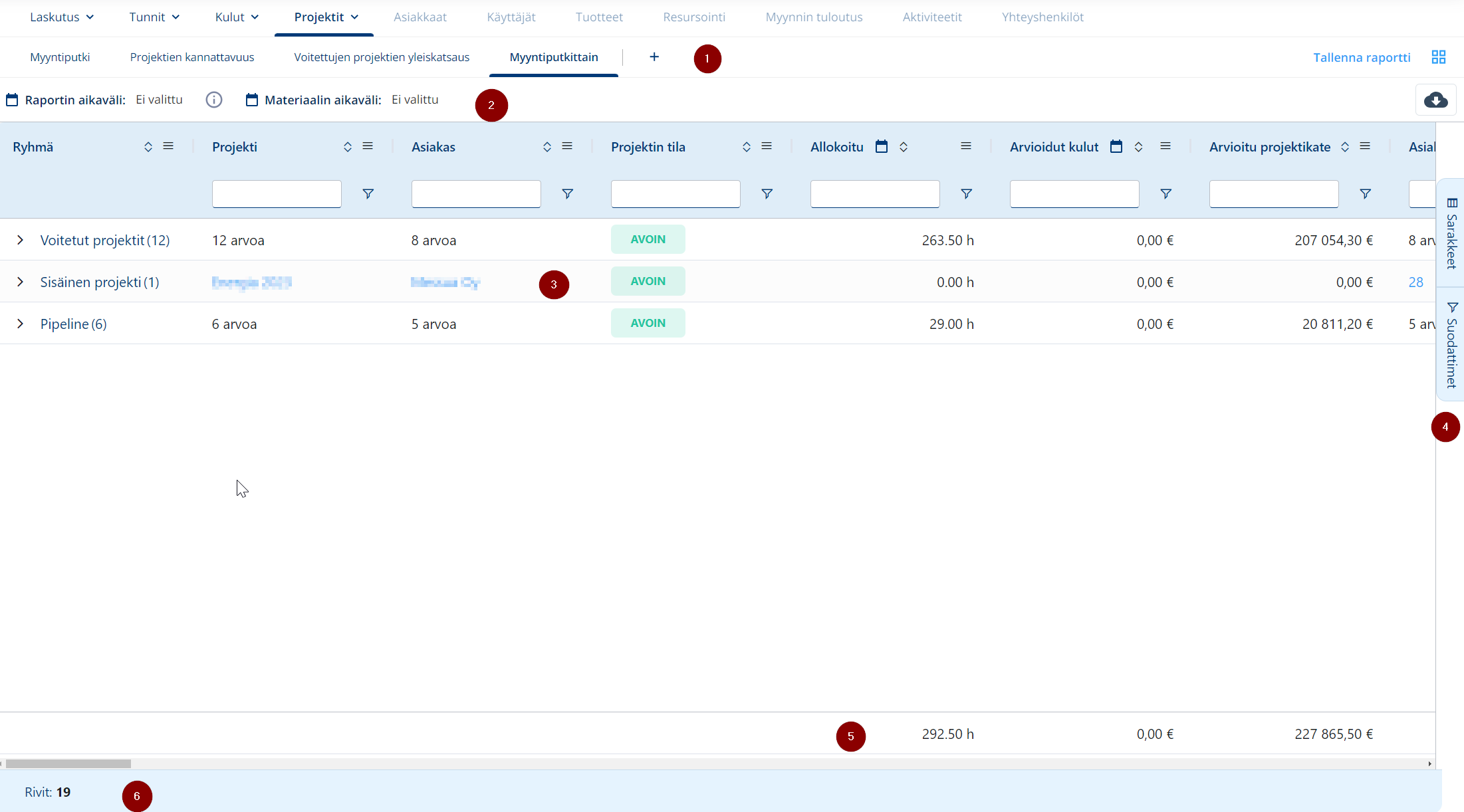1464x812 pixels.
Task: Expand the Sisäinen projekti group
Action: point(20,282)
